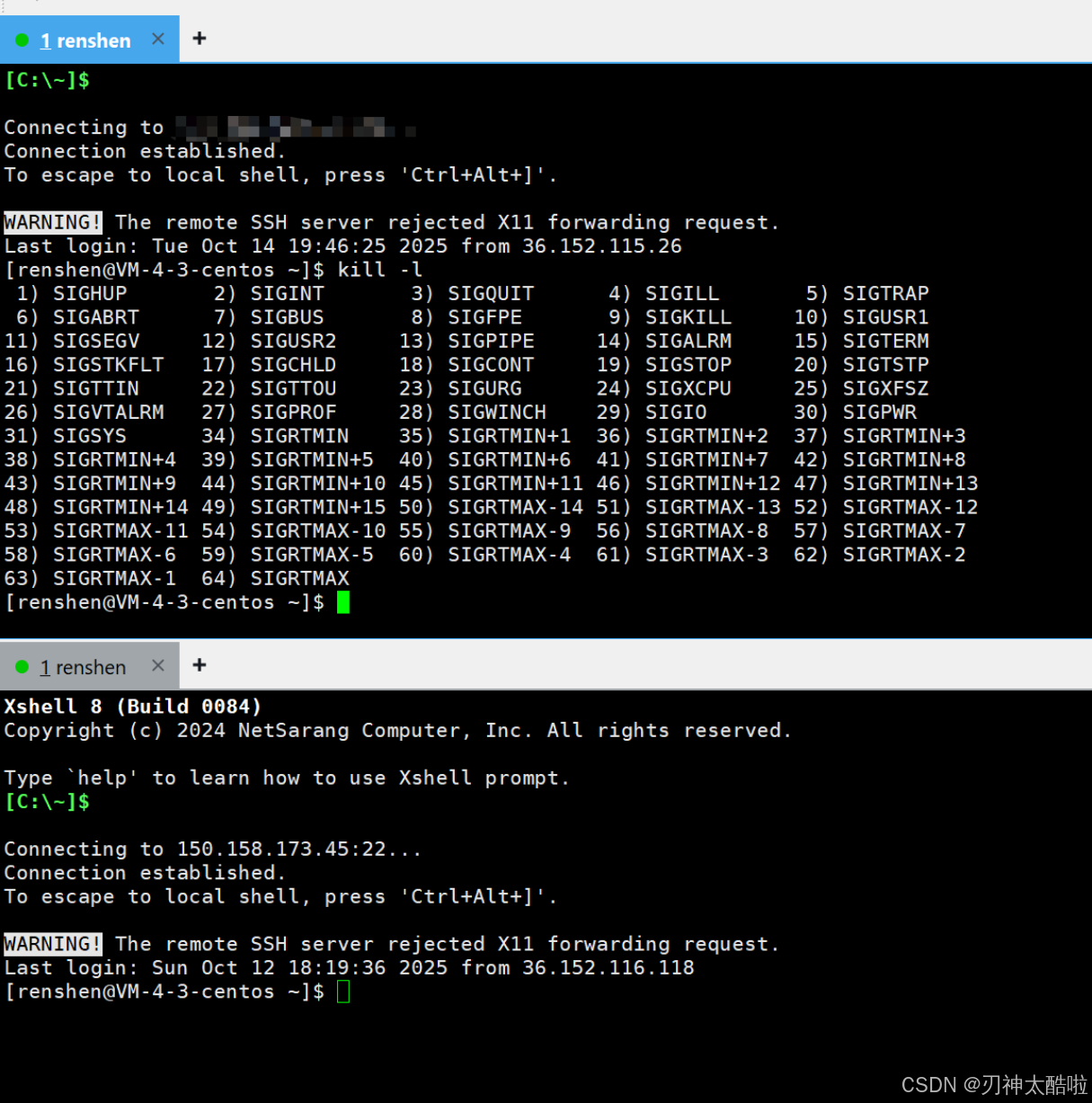Viewport: 1092px width, 1103px height.
Task: Click the 'kill -l' command text
Action: [379, 270]
